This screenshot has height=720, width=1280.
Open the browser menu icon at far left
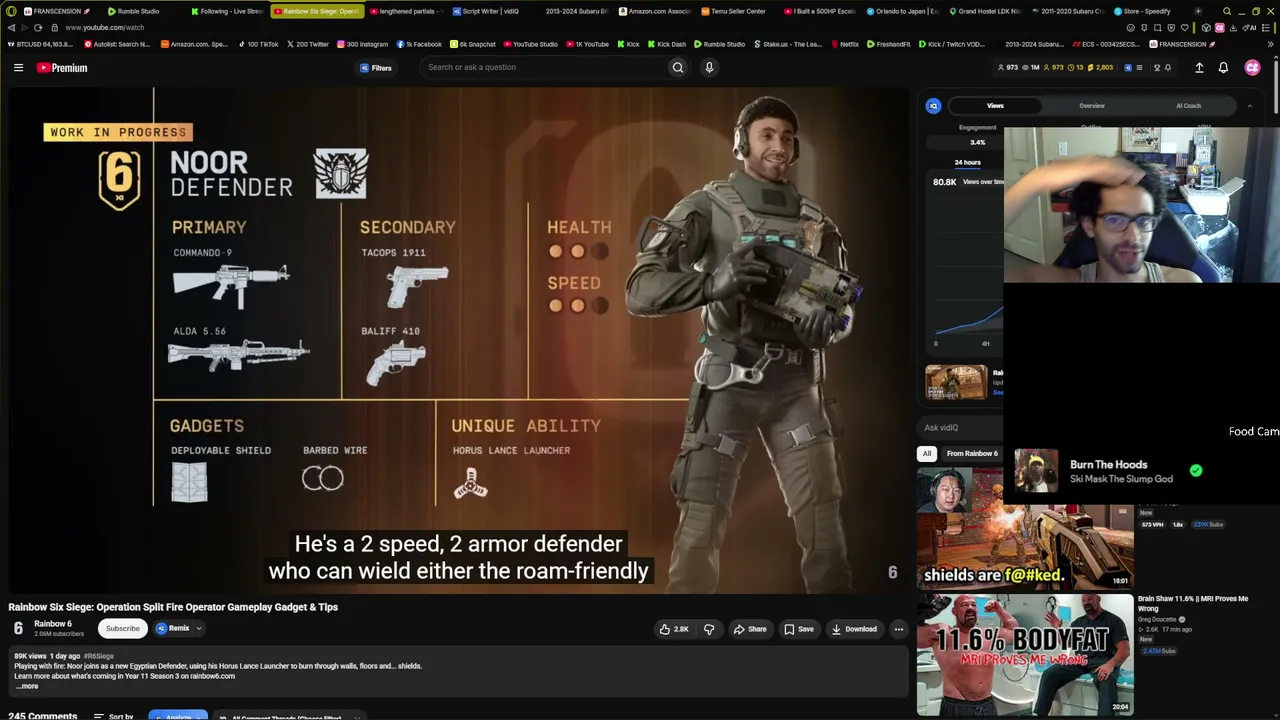pos(11,11)
